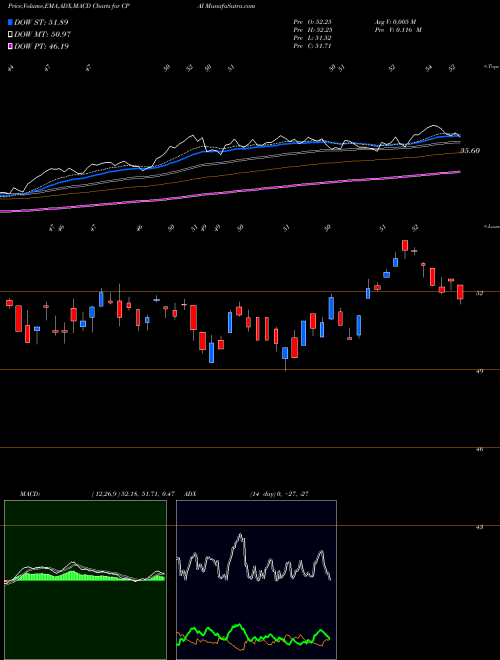Image resolution: width=500 pixels, height=660 pixels.
Task: Click the white DOW MT legend swatch
Action: pyautogui.click(x=10, y=35)
